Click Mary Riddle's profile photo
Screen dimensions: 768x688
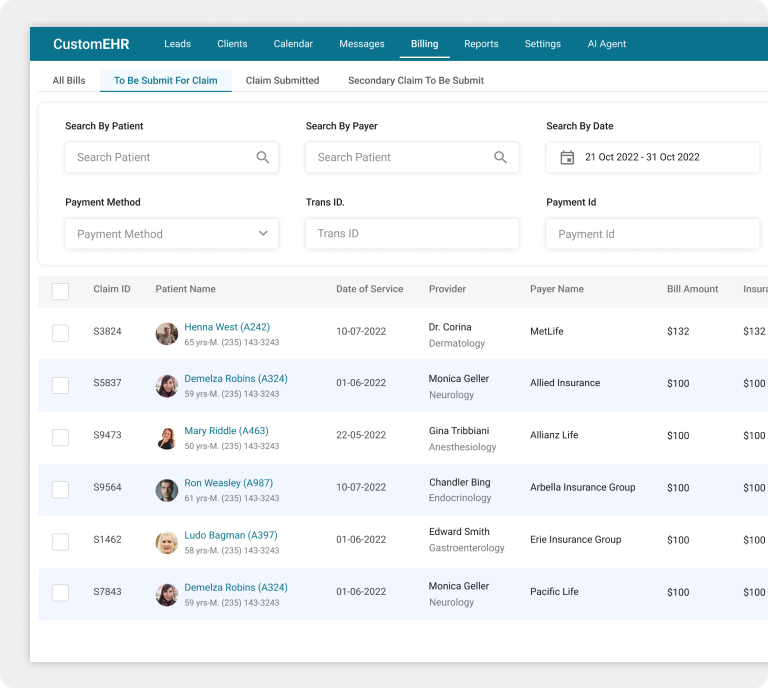tap(167, 438)
